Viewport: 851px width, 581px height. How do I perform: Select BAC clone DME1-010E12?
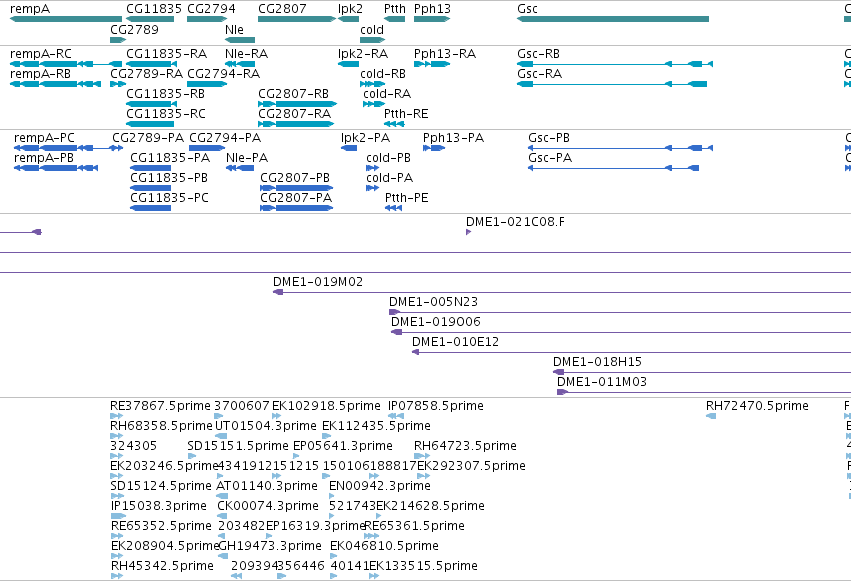[631, 353]
